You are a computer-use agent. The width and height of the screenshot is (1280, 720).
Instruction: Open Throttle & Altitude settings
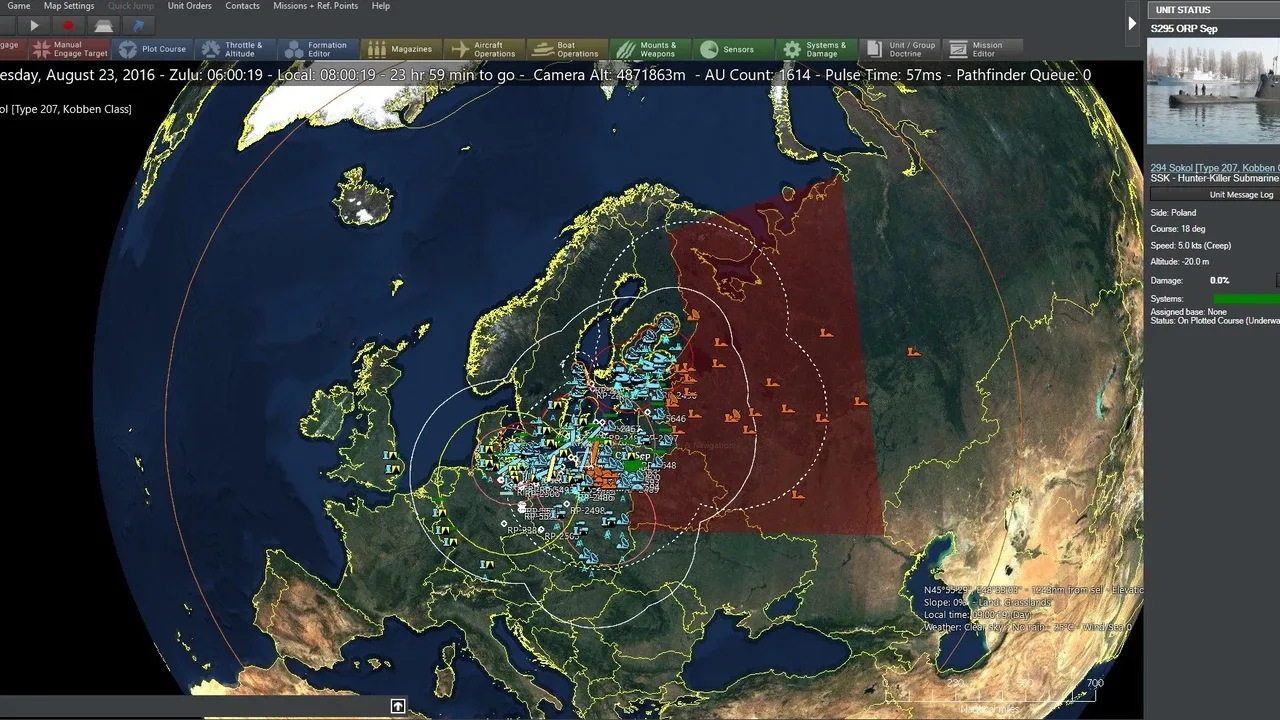233,49
